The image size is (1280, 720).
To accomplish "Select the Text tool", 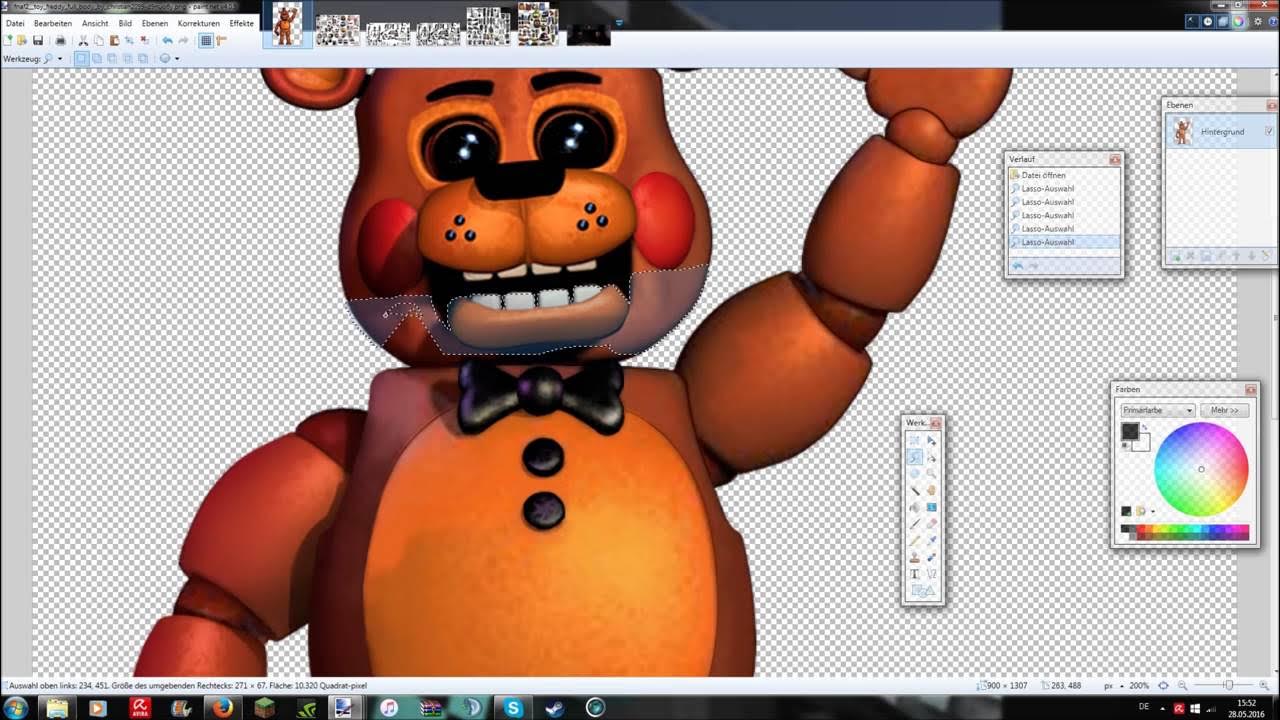I will coord(914,574).
